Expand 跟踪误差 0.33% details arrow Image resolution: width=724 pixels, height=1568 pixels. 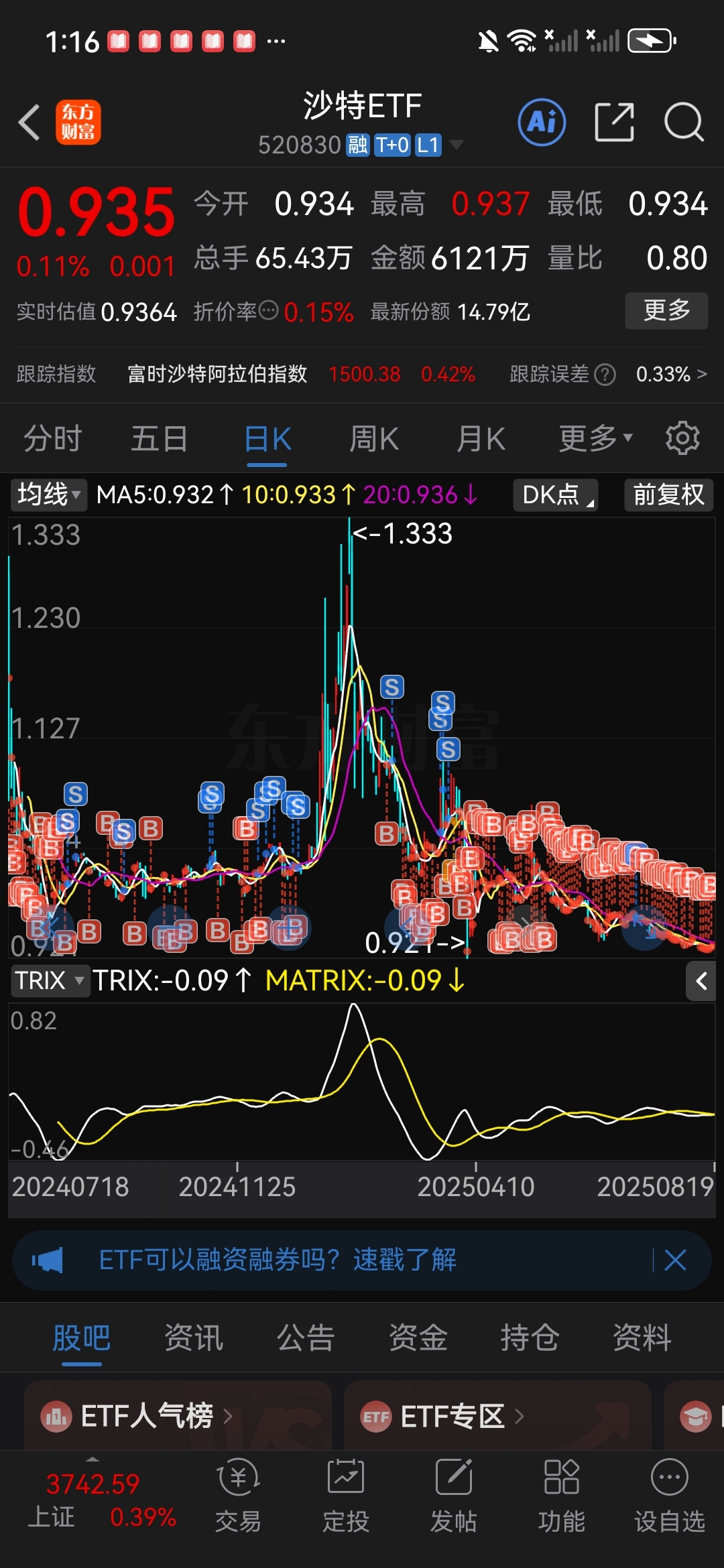pos(702,374)
